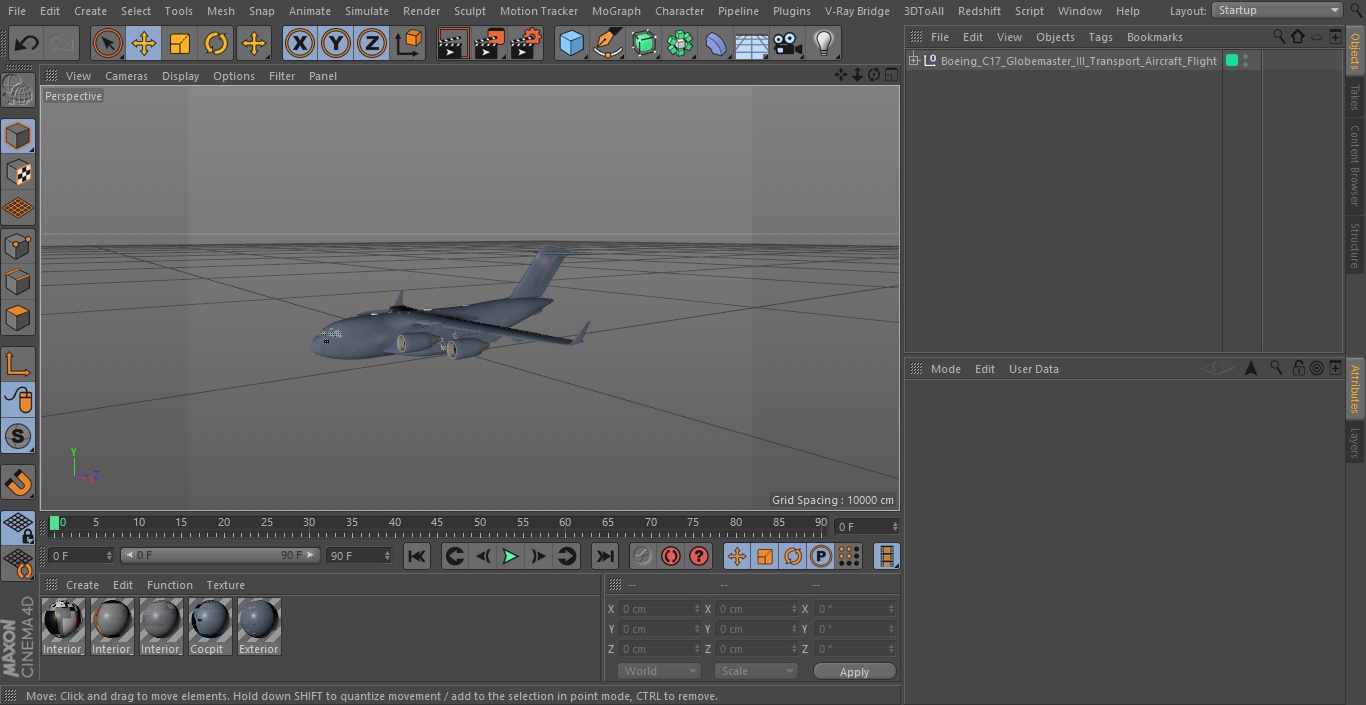The width and height of the screenshot is (1366, 705).
Task: Click the end frame 90 F field
Action: (360, 555)
